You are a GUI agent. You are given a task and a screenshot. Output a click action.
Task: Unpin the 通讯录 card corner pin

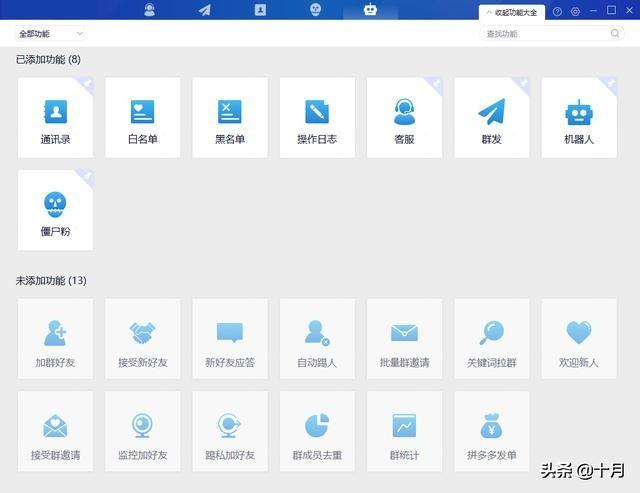[86, 84]
